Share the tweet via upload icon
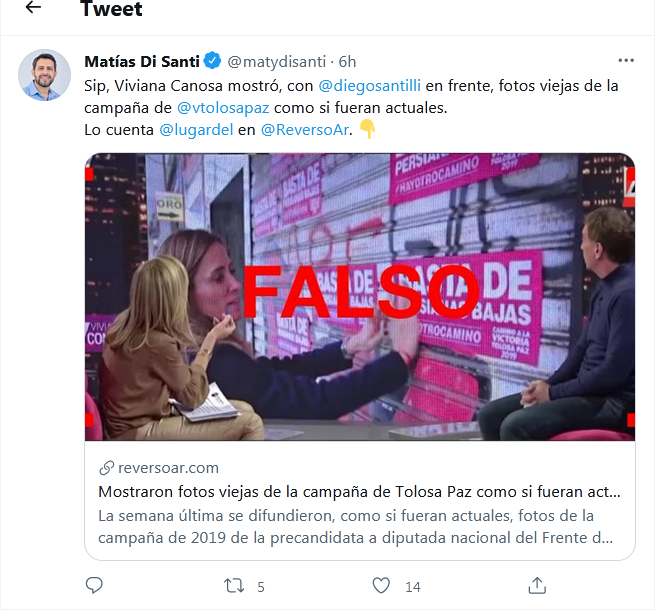This screenshot has width=656, height=610. (x=537, y=585)
